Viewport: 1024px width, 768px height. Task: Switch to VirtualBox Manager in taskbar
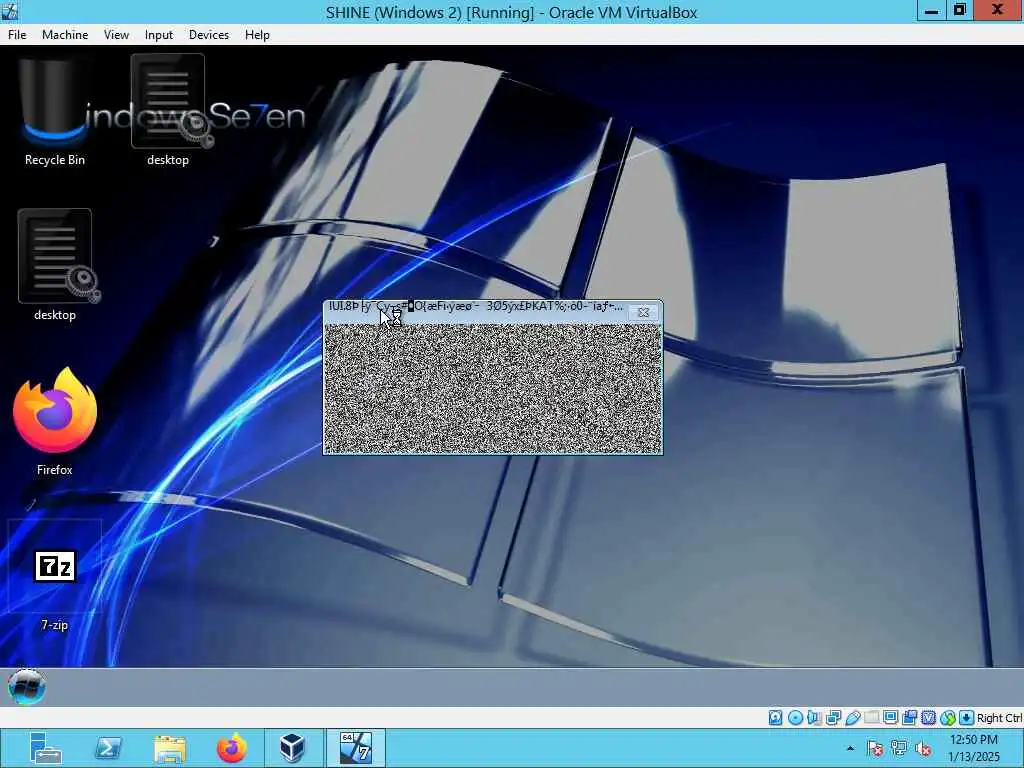[x=293, y=748]
